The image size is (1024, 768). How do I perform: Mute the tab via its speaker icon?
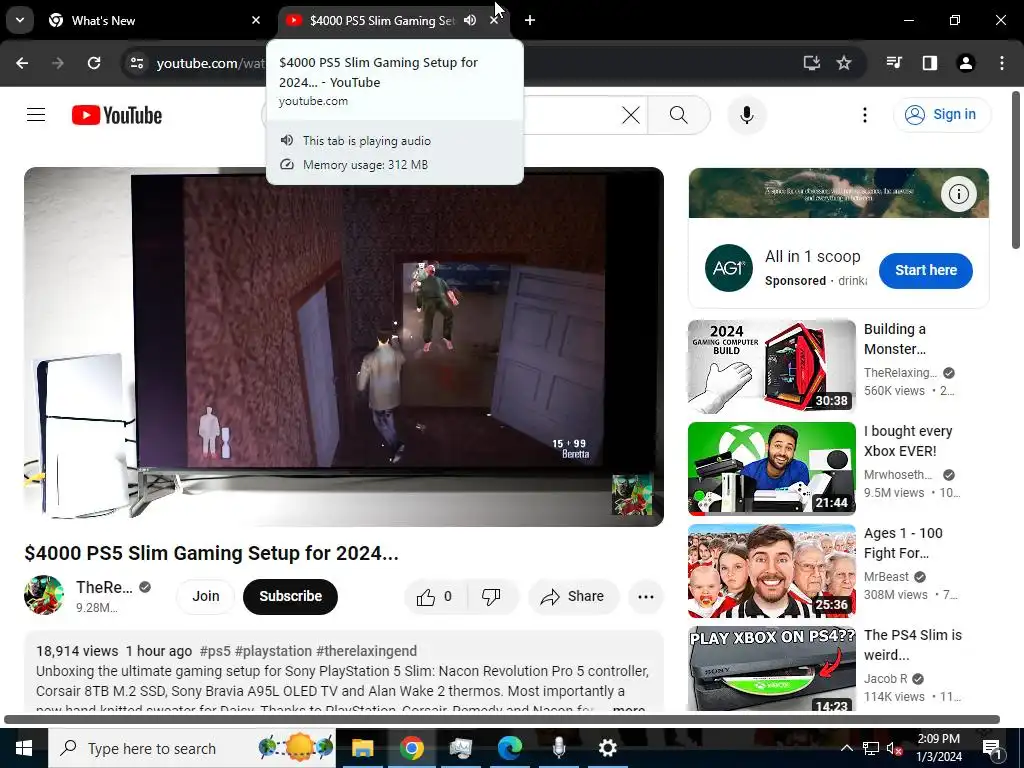click(x=470, y=20)
